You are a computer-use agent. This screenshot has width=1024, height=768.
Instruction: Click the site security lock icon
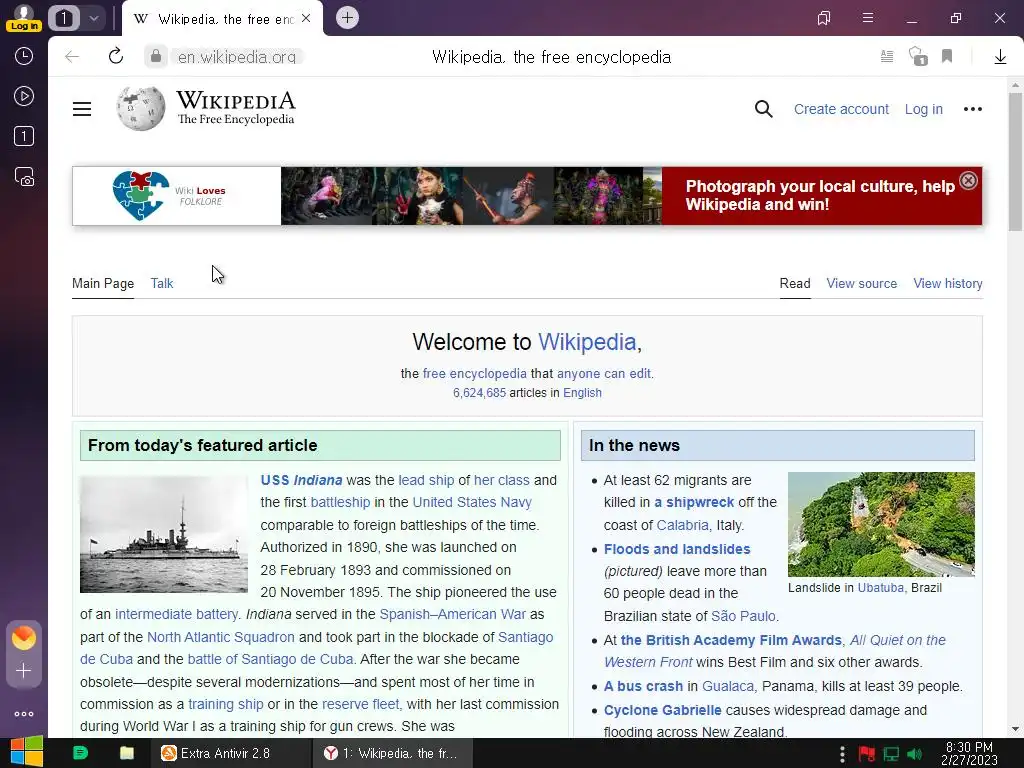(x=155, y=57)
